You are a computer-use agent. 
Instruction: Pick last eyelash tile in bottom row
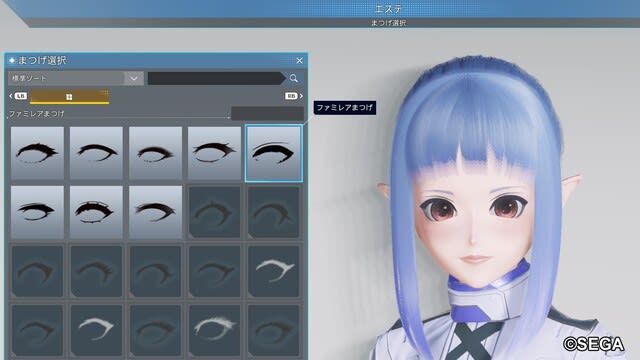(273, 330)
